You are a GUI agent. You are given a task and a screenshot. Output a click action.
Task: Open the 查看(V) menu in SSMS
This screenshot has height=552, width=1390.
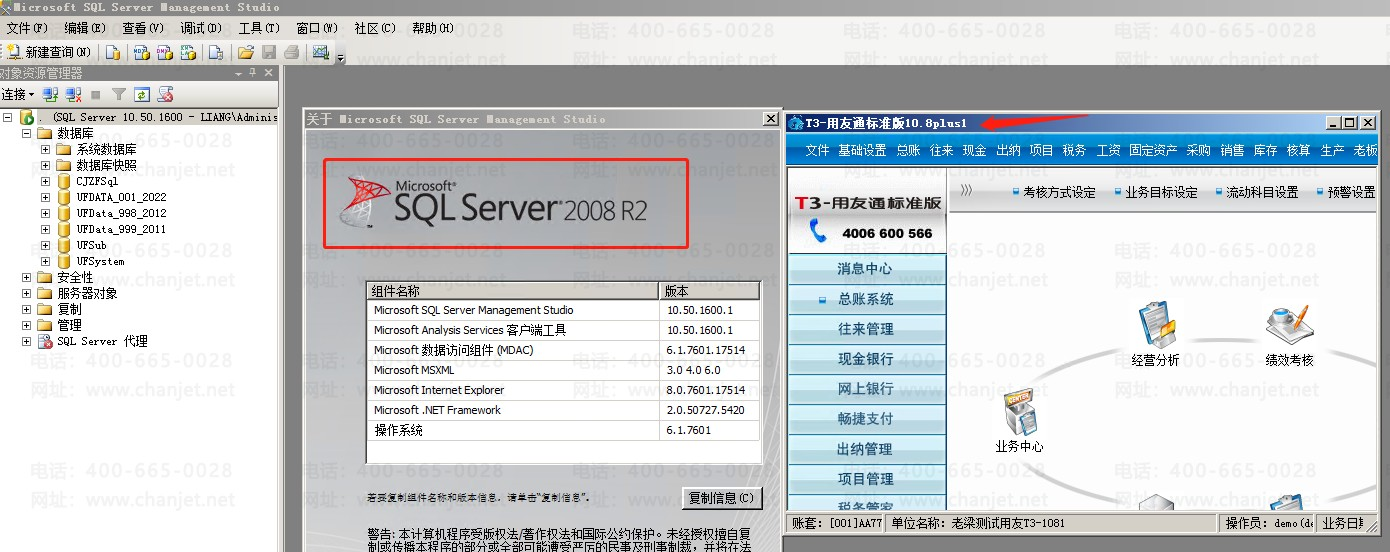(x=143, y=28)
